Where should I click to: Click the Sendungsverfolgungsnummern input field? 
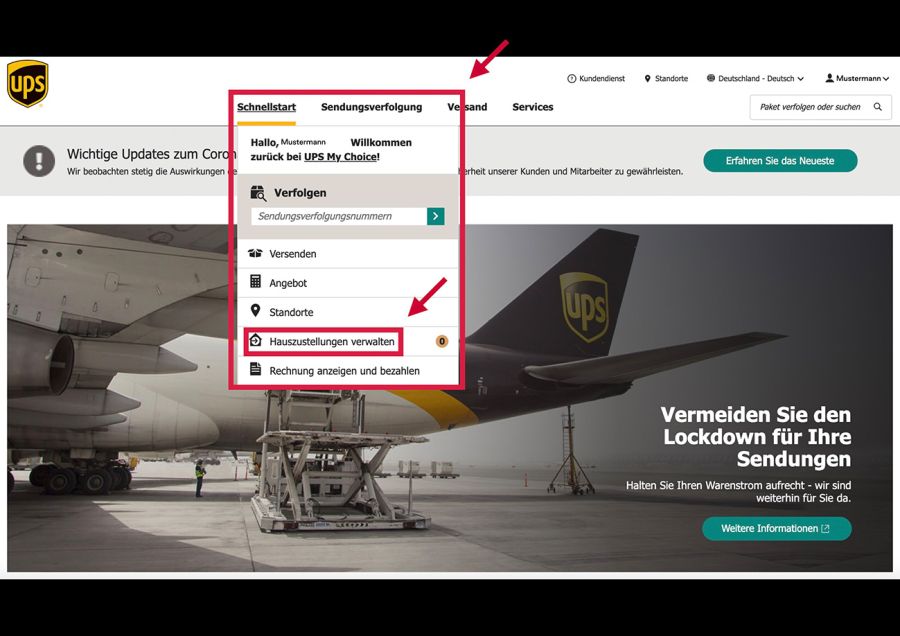(339, 216)
